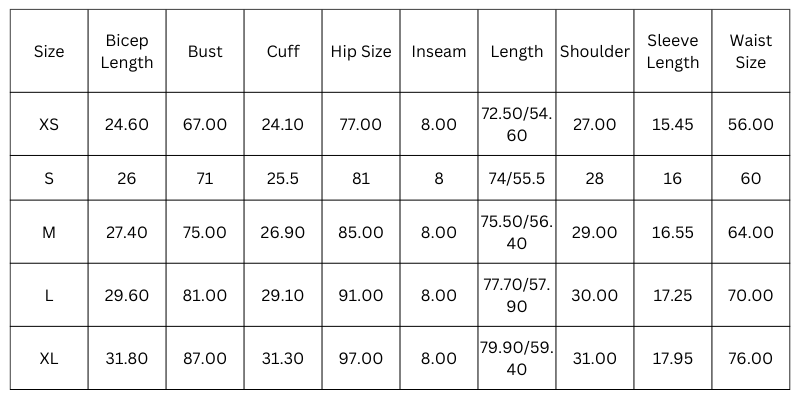Click the Sleeve Length column header

tap(673, 52)
